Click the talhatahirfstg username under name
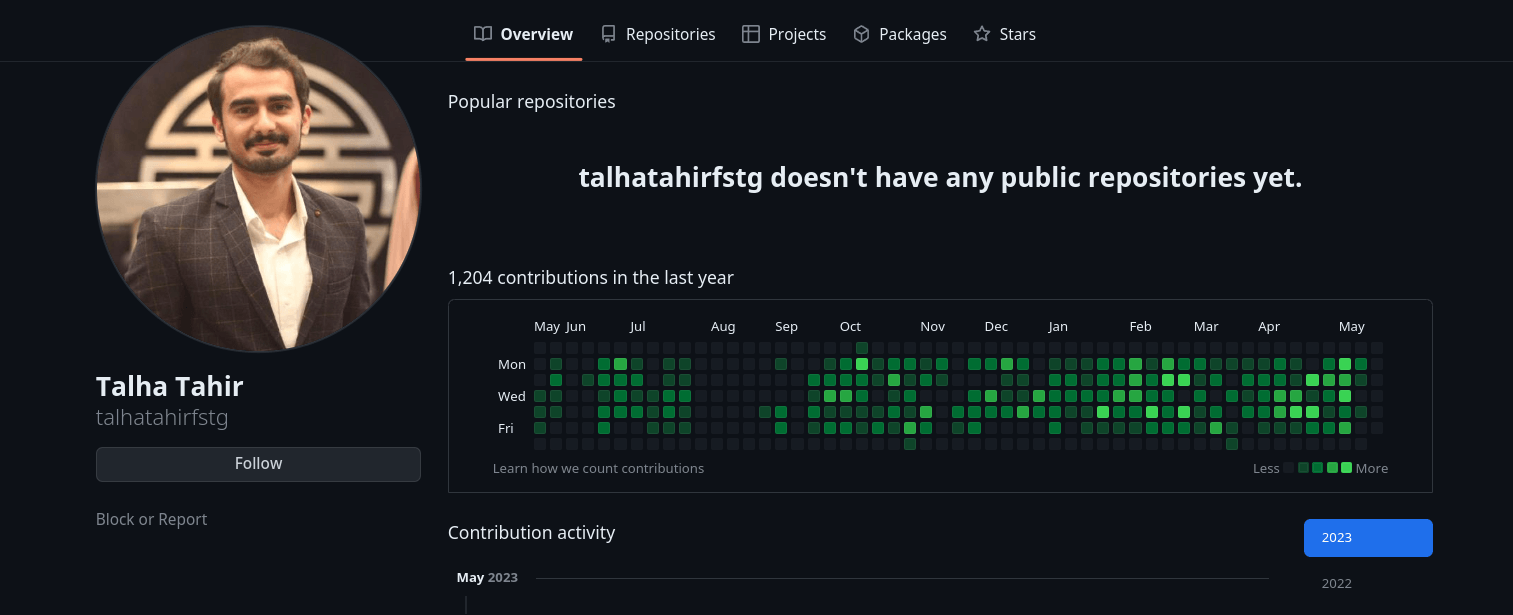The width and height of the screenshot is (1513, 615). pos(162,417)
